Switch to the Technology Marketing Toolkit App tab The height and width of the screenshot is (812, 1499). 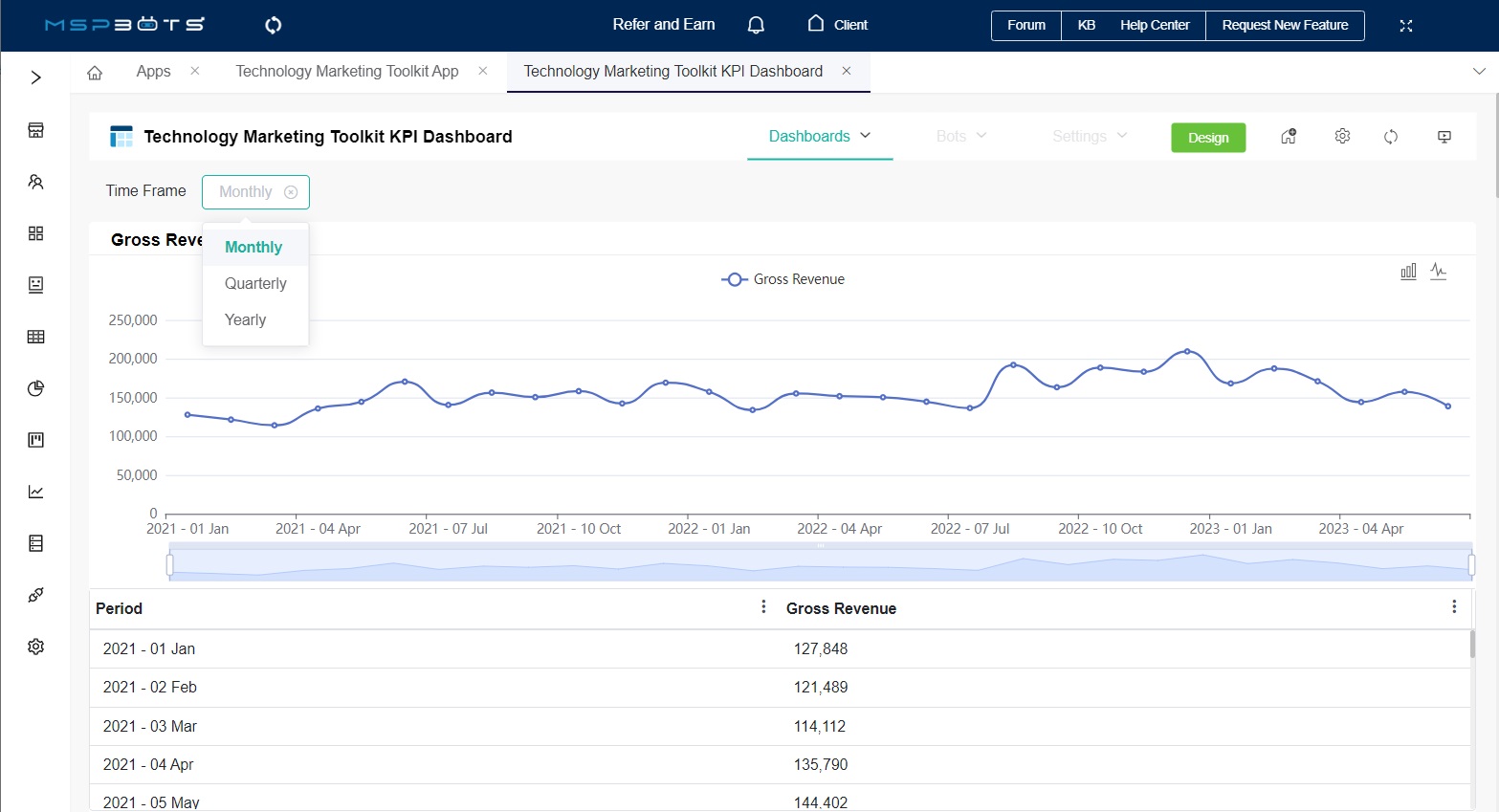[346, 71]
